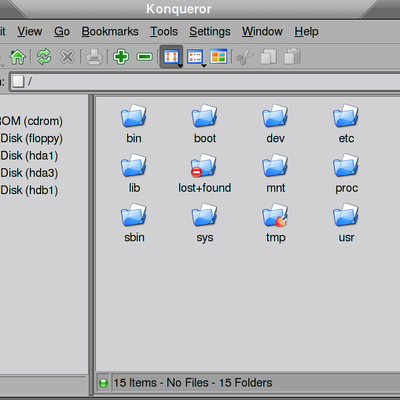Paste clipboard contents icon
This screenshot has width=400, height=400.
(292, 57)
